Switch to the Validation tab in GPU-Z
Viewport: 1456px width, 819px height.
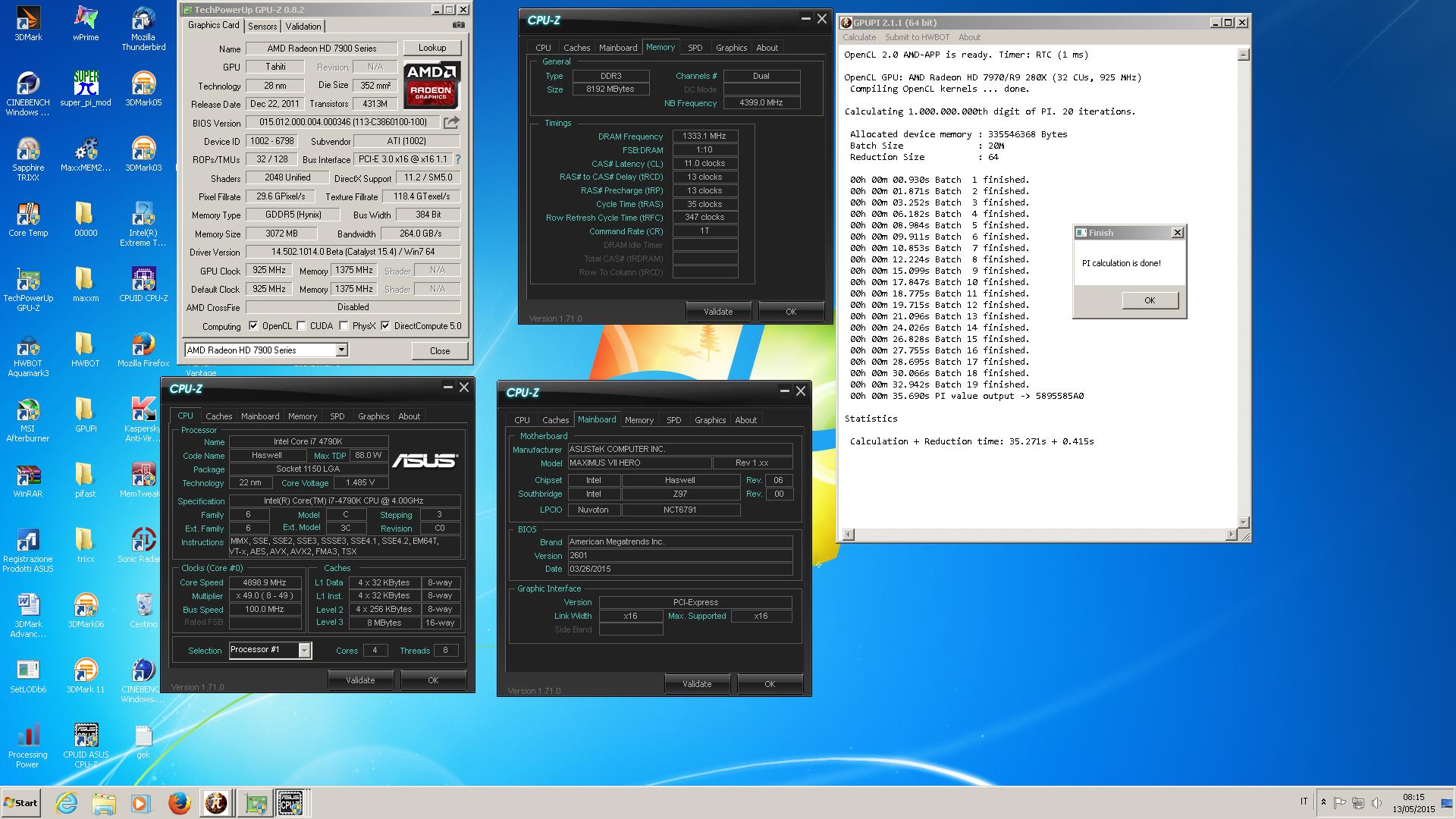click(x=303, y=27)
